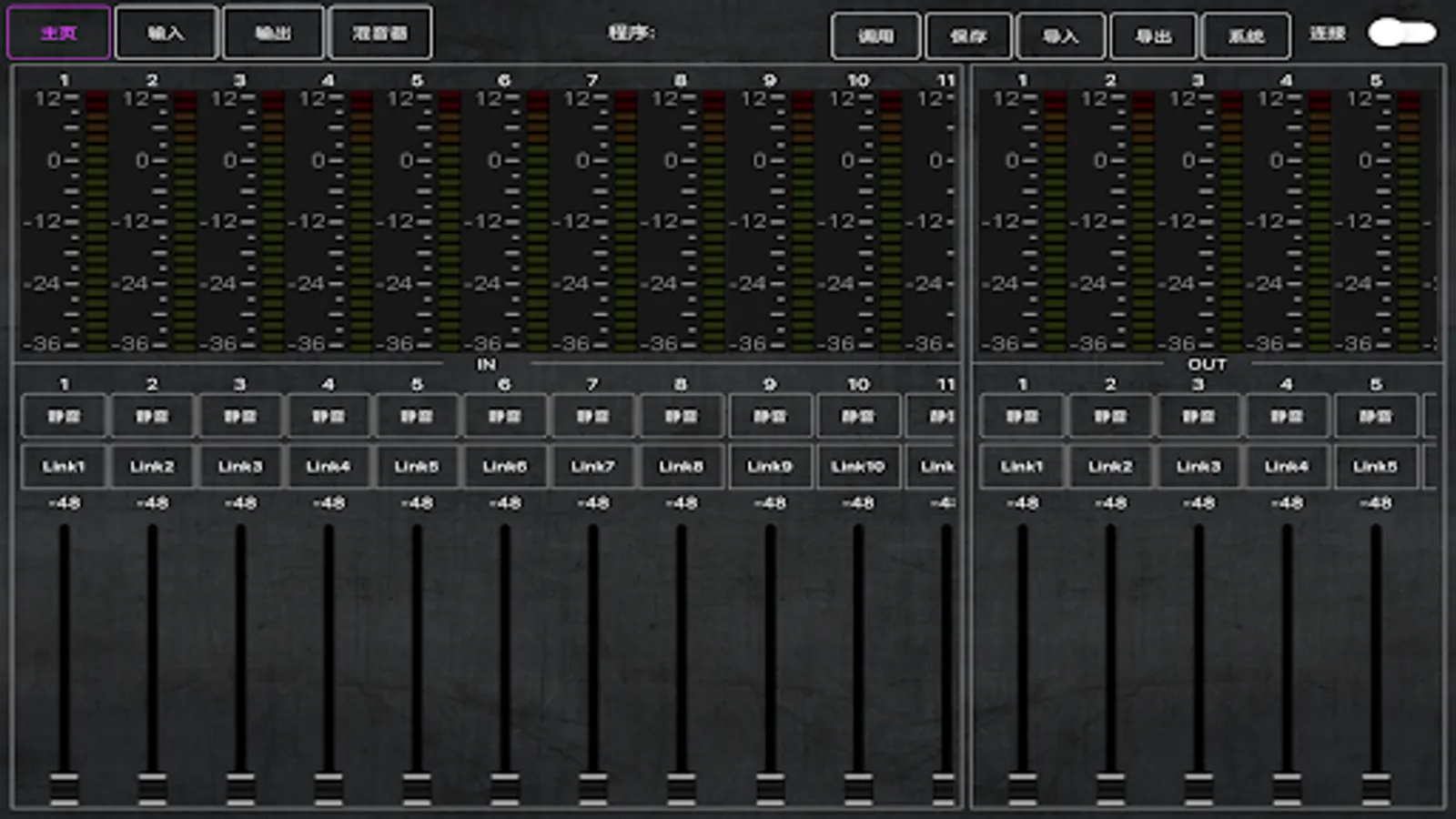The width and height of the screenshot is (1456, 819).
Task: Open the 输出 output tab
Action: (x=273, y=33)
